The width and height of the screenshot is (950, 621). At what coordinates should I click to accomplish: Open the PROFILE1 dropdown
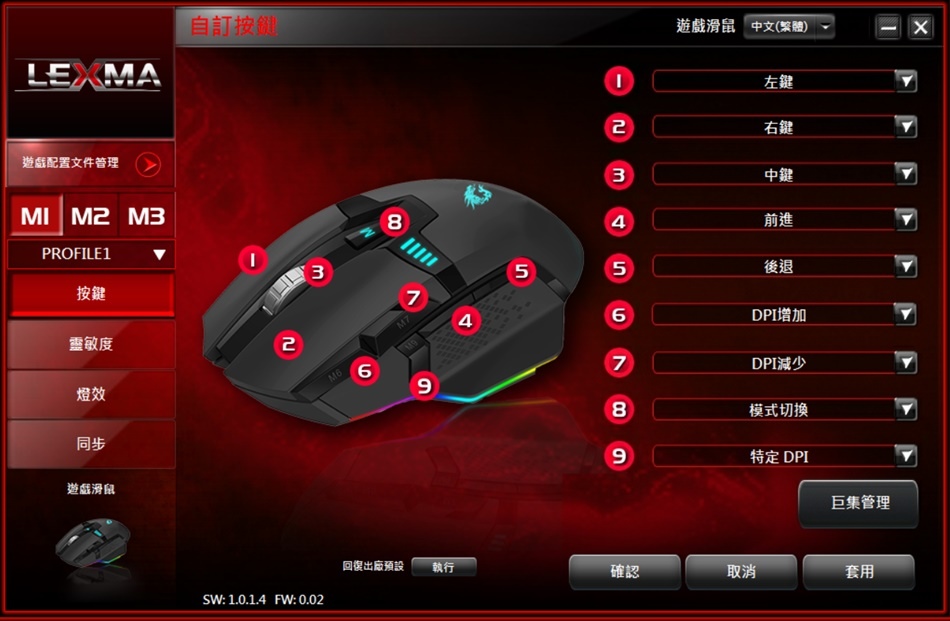tap(91, 254)
